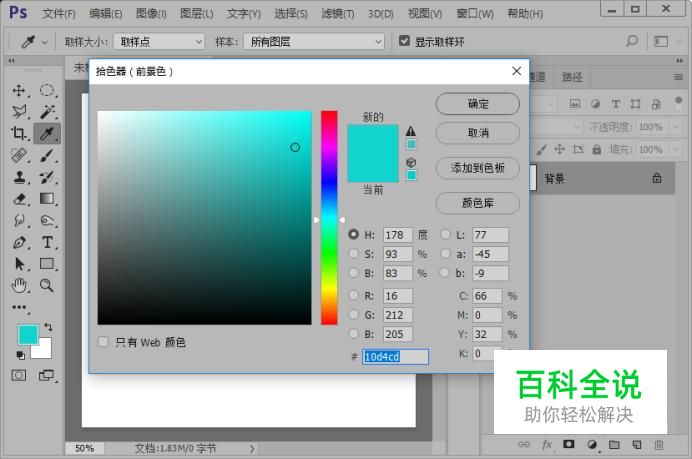Change the screen mode
Screen dimensions: 692x459
click(x=46, y=376)
